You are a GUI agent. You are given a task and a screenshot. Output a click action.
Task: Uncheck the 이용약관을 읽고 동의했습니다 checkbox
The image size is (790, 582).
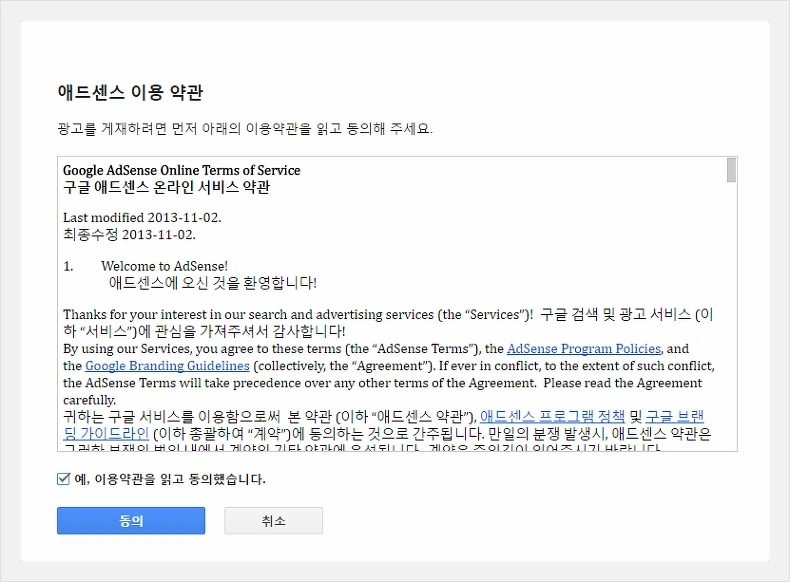click(x=63, y=479)
